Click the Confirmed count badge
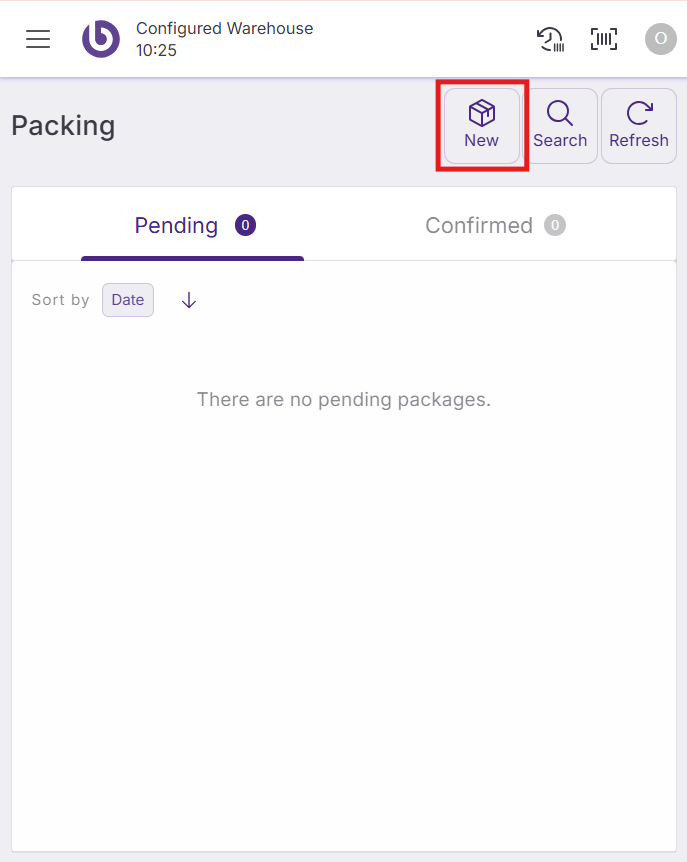 (x=555, y=225)
